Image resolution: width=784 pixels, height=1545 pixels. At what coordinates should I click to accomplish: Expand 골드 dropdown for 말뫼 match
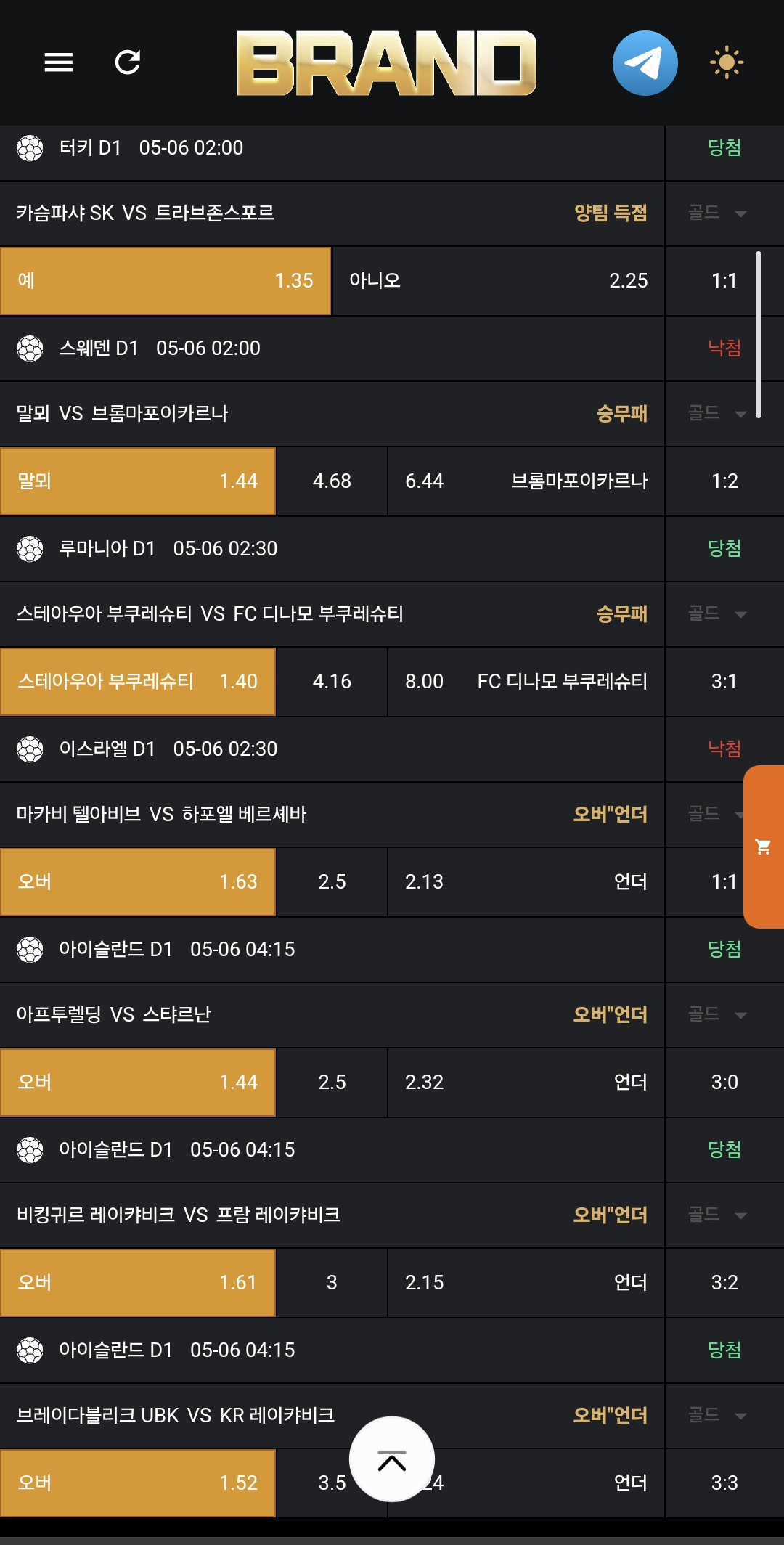tap(717, 413)
